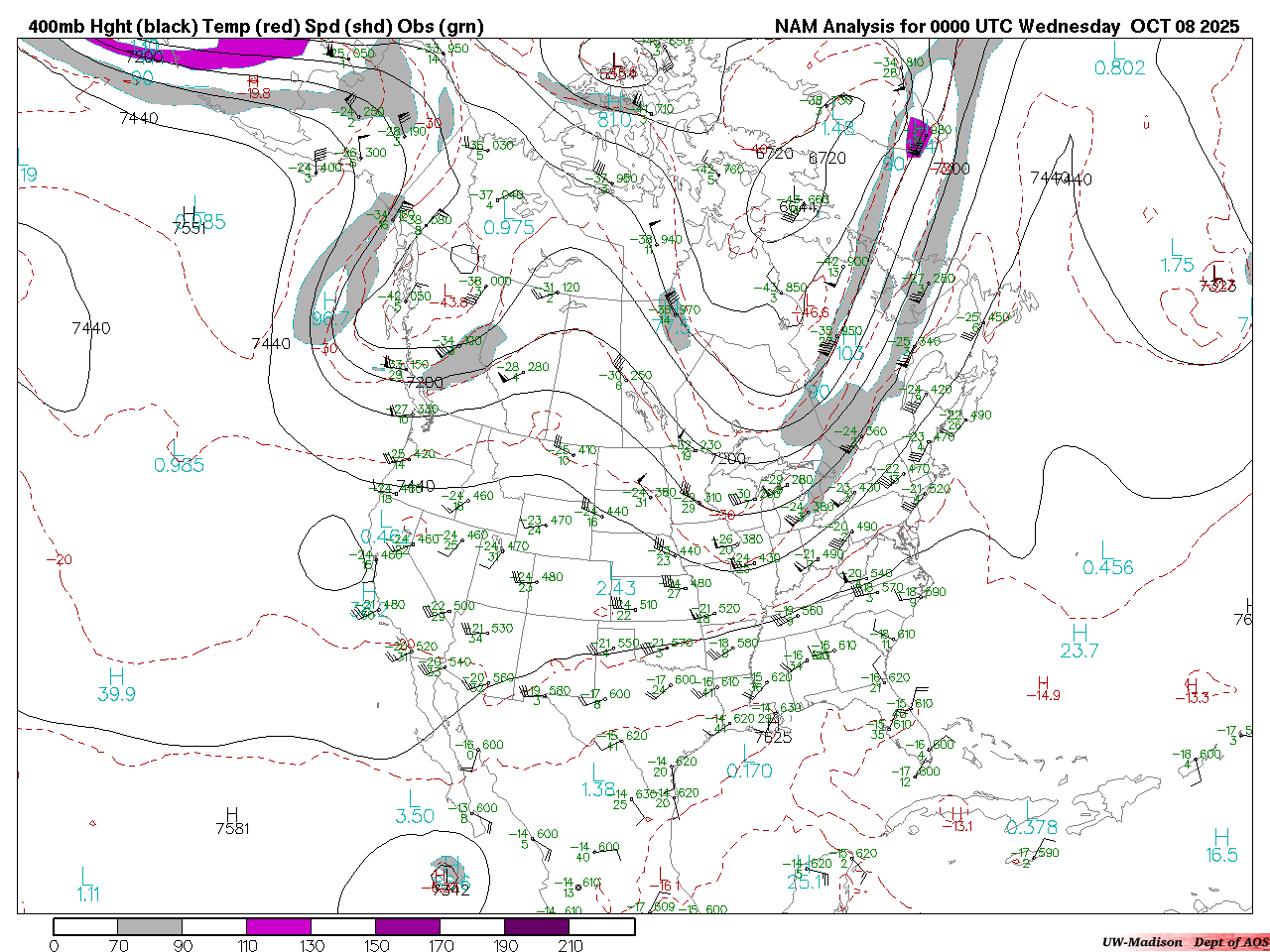Screen dimensions: 1270x952
Task: Select the red H marker labeled -14.9
Action: (1043, 683)
